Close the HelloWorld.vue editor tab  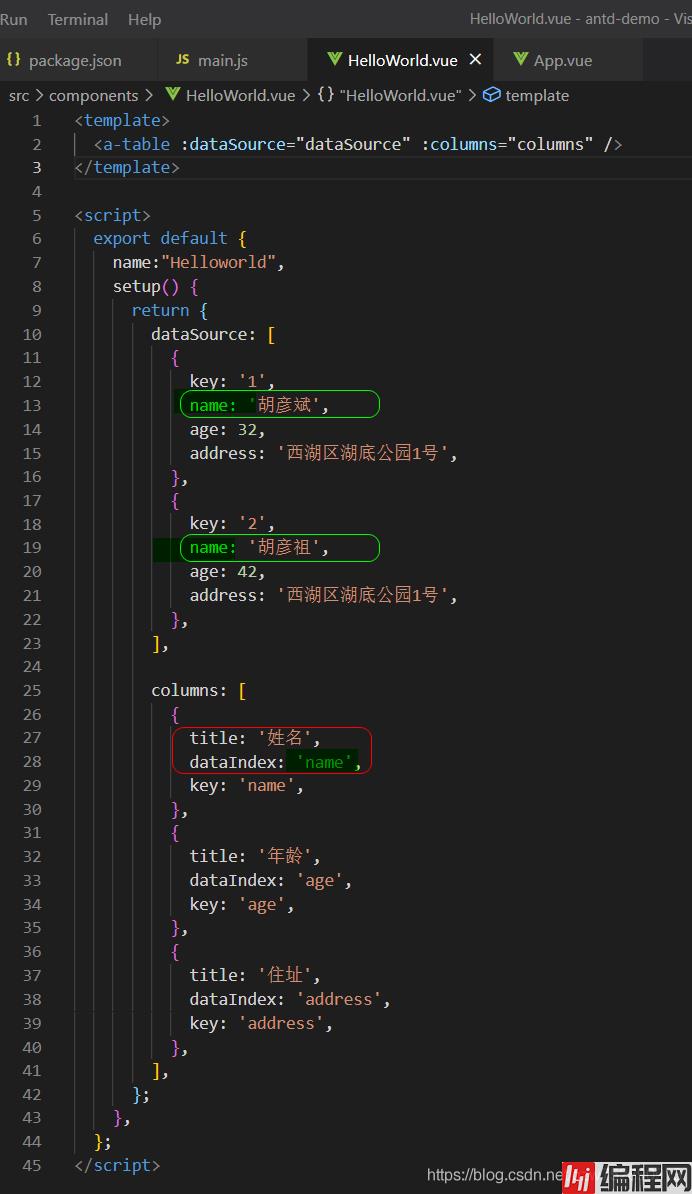click(475, 60)
